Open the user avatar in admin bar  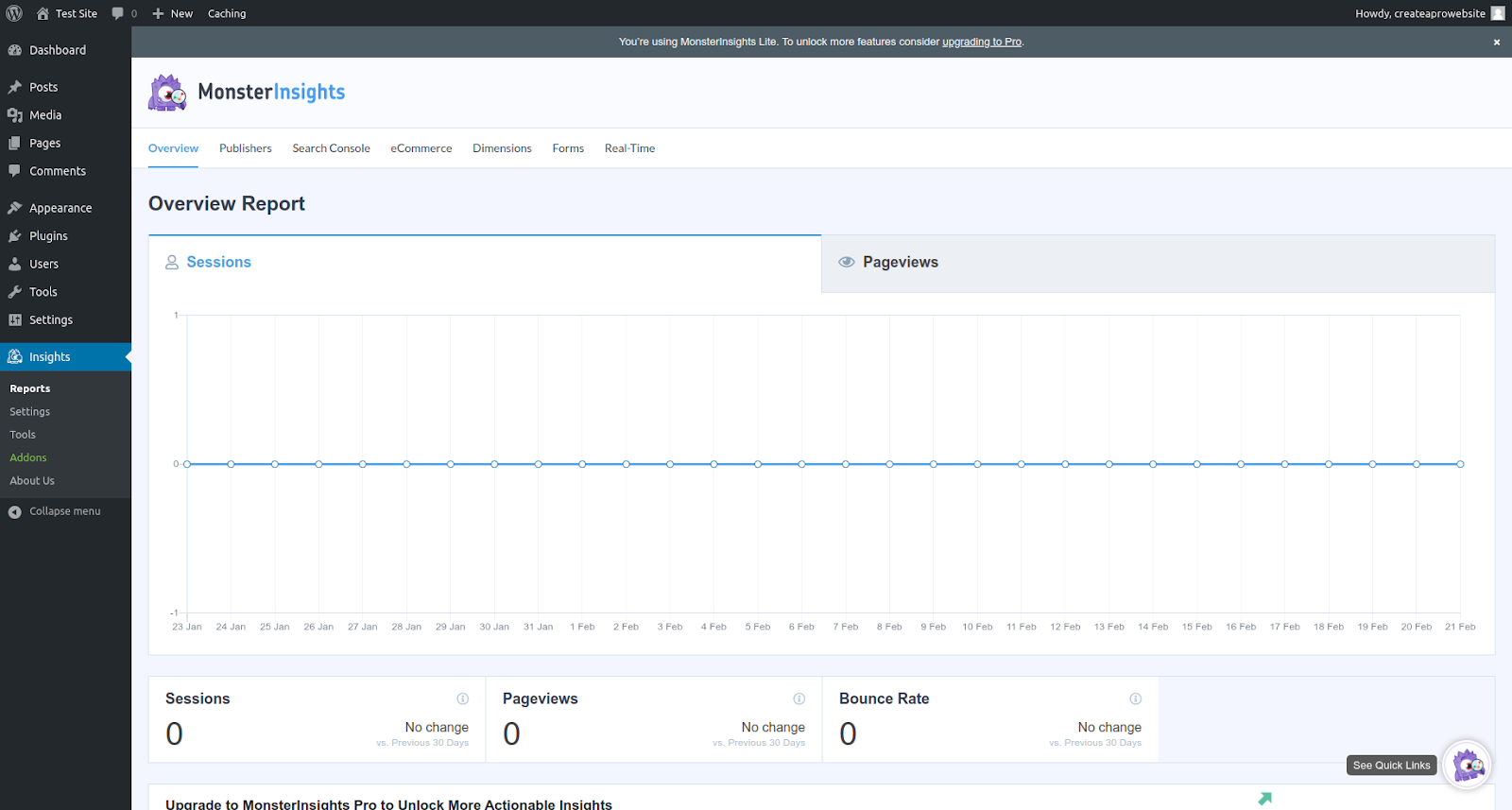click(x=1498, y=13)
